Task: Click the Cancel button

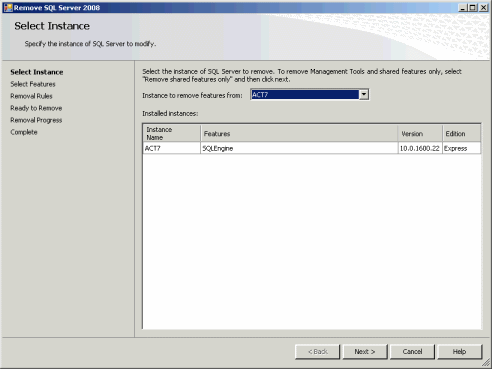Action: pyautogui.click(x=412, y=352)
